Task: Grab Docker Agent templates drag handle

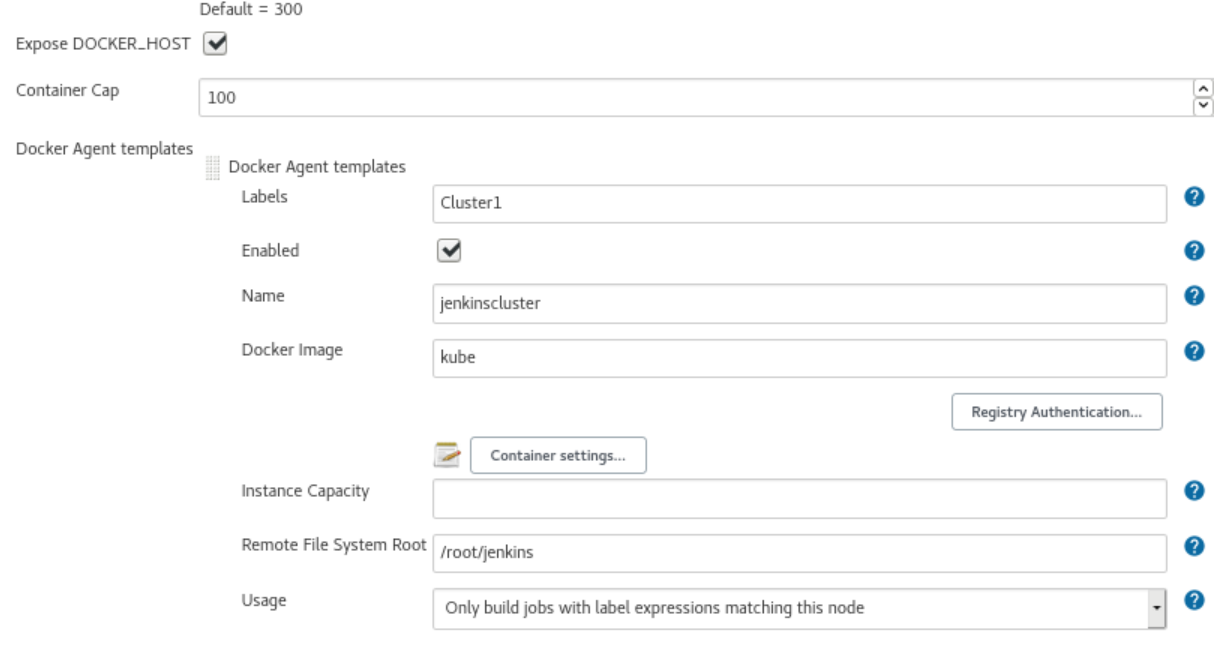Action: 211,169
